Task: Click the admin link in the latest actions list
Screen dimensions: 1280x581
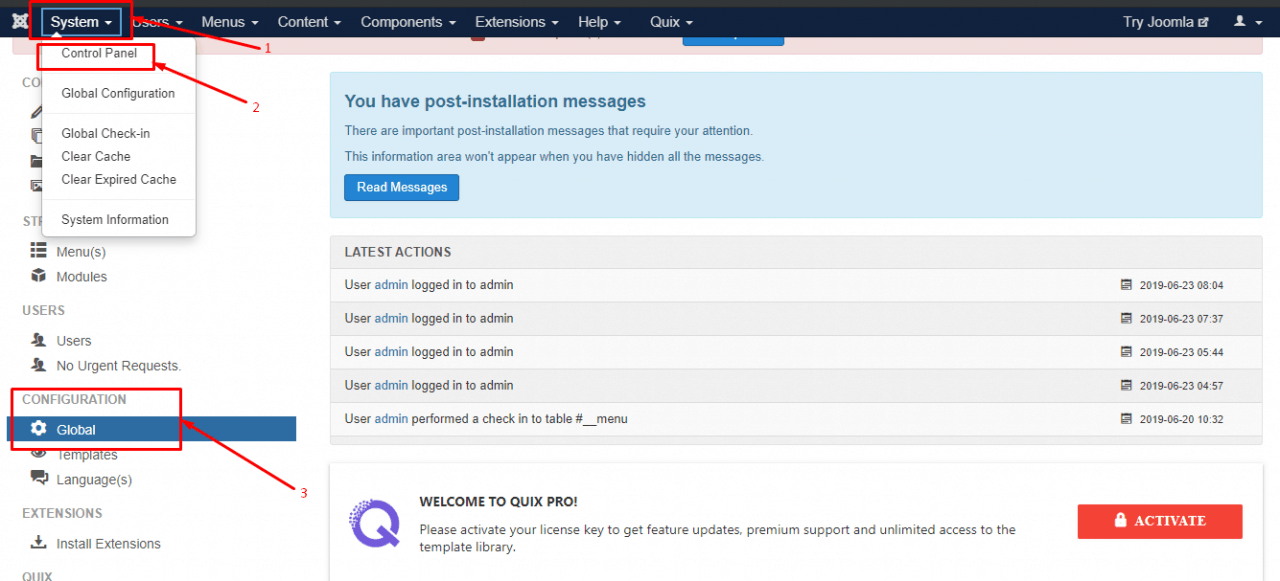Action: pyautogui.click(x=391, y=284)
